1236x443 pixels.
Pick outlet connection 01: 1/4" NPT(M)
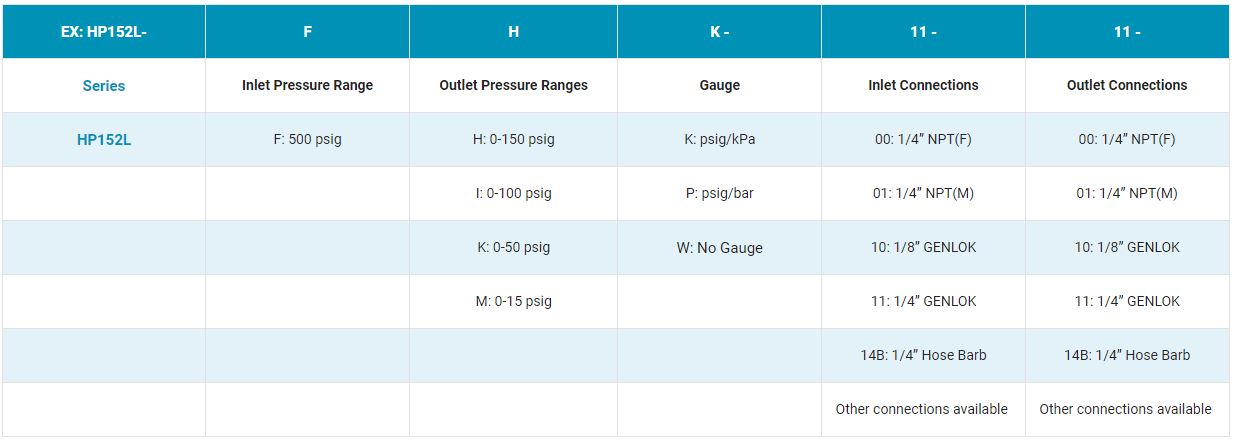[1127, 193]
